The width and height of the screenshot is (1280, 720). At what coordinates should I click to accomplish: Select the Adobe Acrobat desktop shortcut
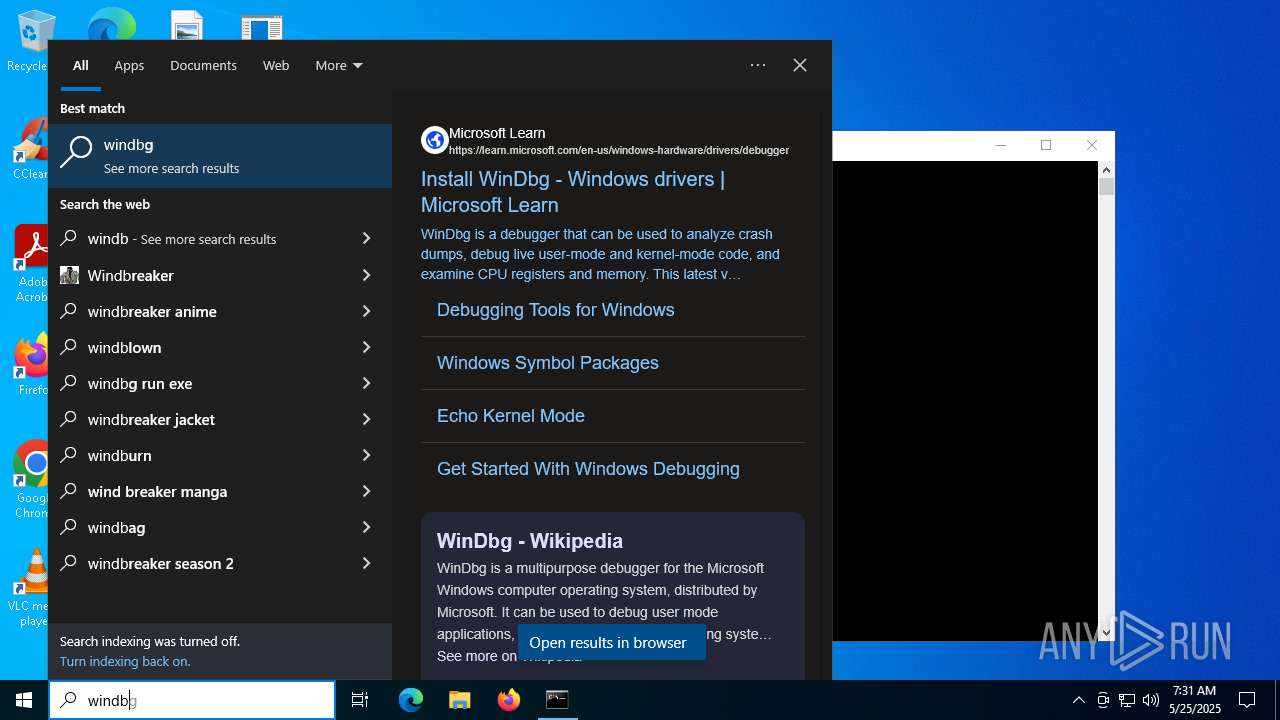pyautogui.click(x=30, y=263)
